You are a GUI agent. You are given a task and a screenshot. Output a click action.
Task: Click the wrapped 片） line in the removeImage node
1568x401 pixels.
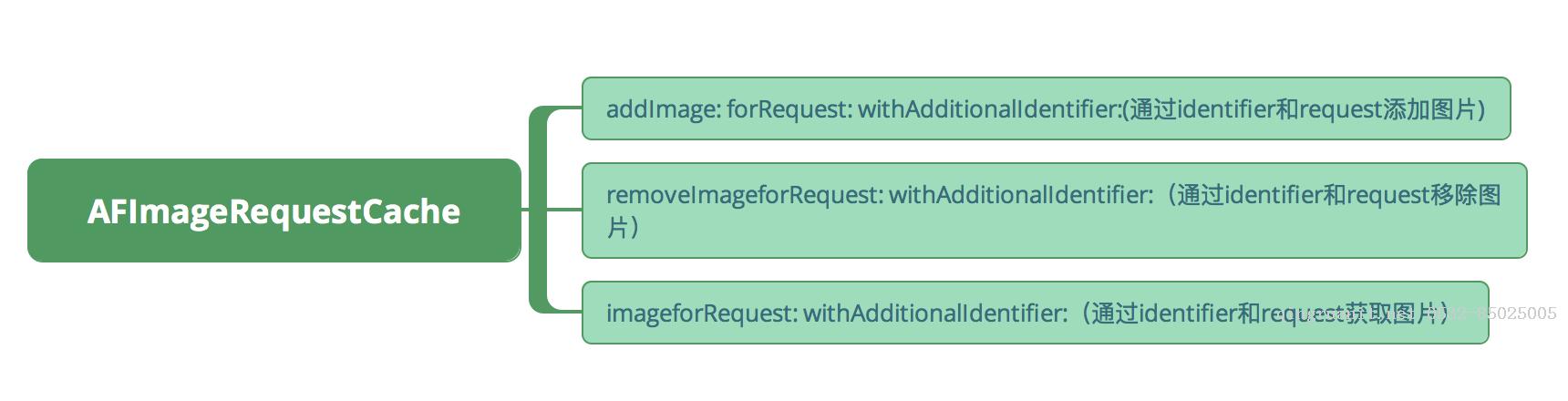[x=624, y=227]
